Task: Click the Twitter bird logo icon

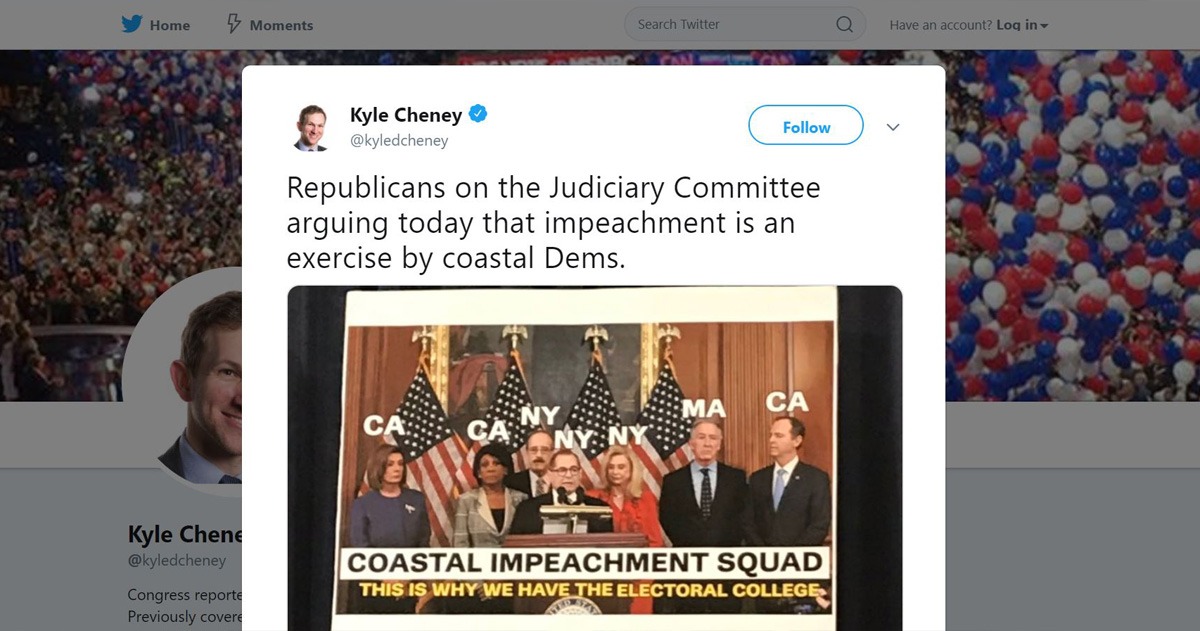Action: click(x=132, y=24)
